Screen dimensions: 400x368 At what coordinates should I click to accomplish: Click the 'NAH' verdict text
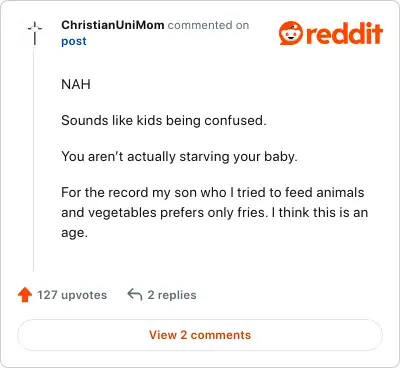pos(76,84)
